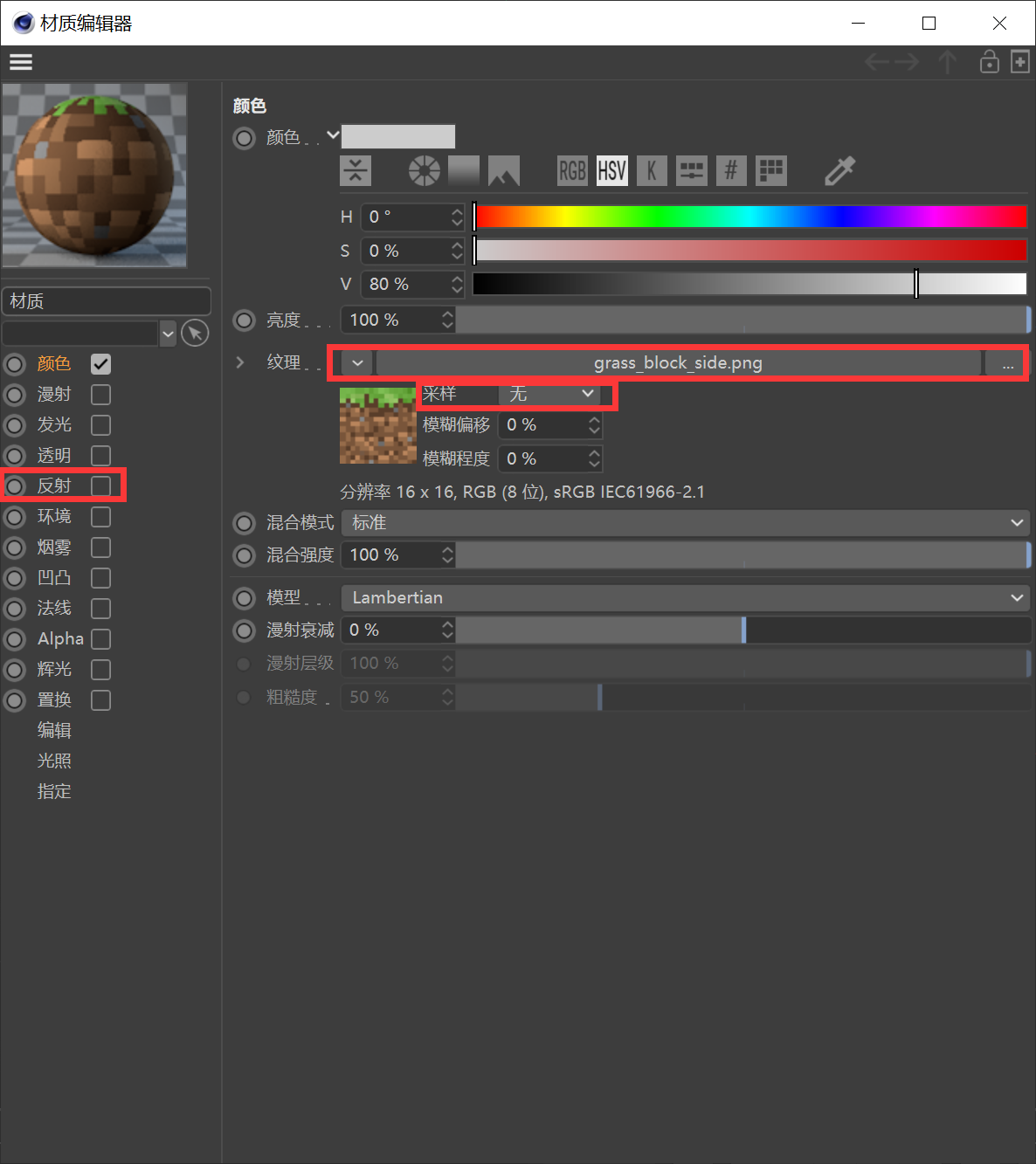Enable the 凹凸 channel checkbox
Screen dimensions: 1036x1164
[x=101, y=578]
